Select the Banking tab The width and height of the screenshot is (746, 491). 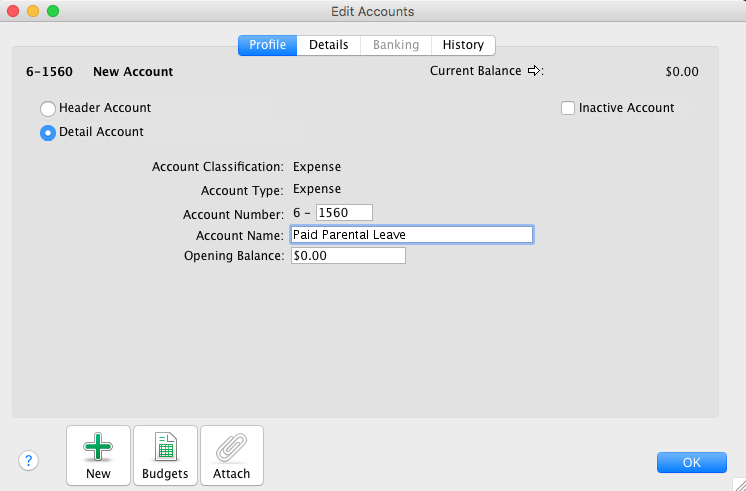(x=395, y=45)
